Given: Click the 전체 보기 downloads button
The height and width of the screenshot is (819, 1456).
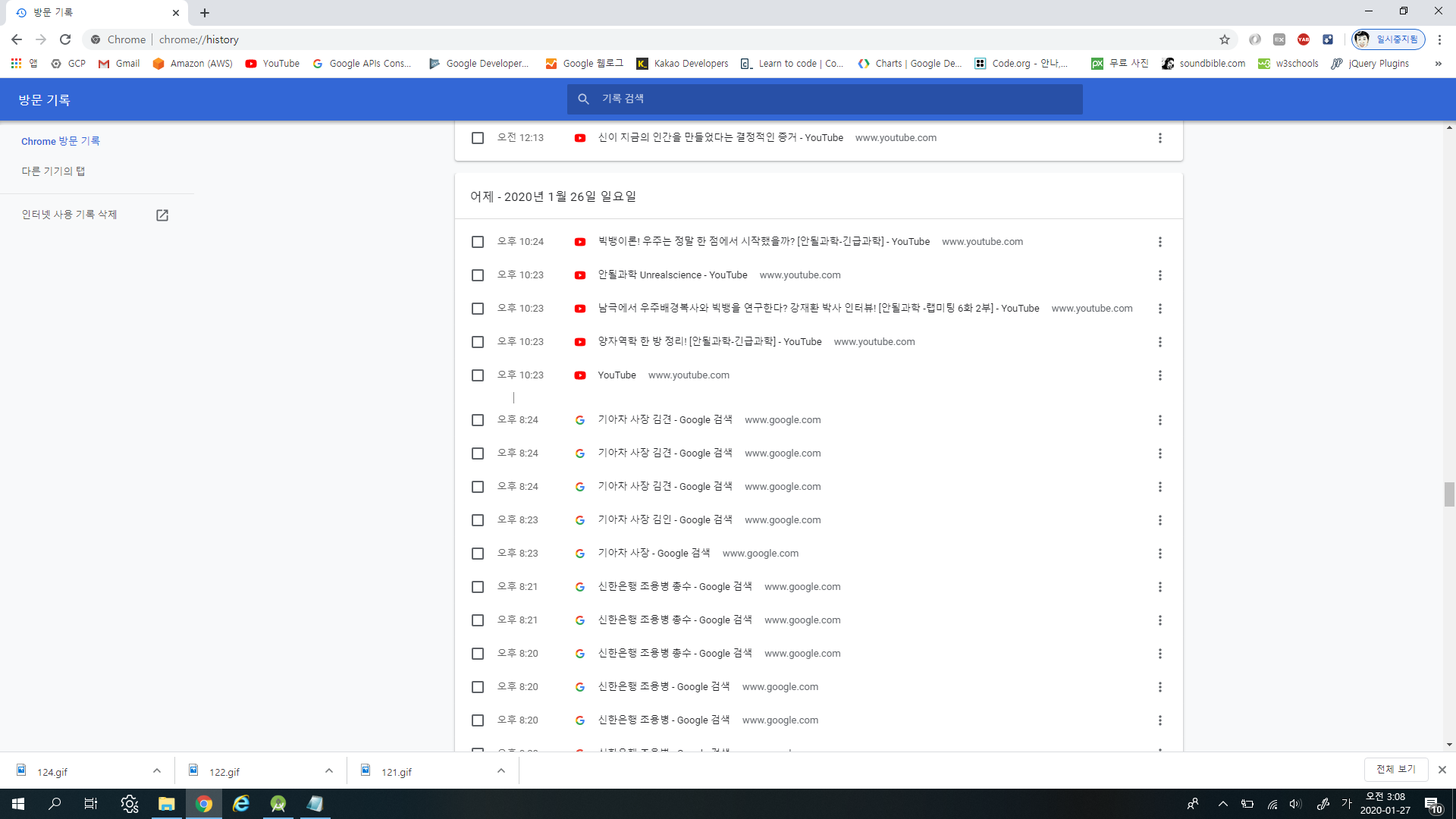Looking at the screenshot, I should (x=1395, y=769).
